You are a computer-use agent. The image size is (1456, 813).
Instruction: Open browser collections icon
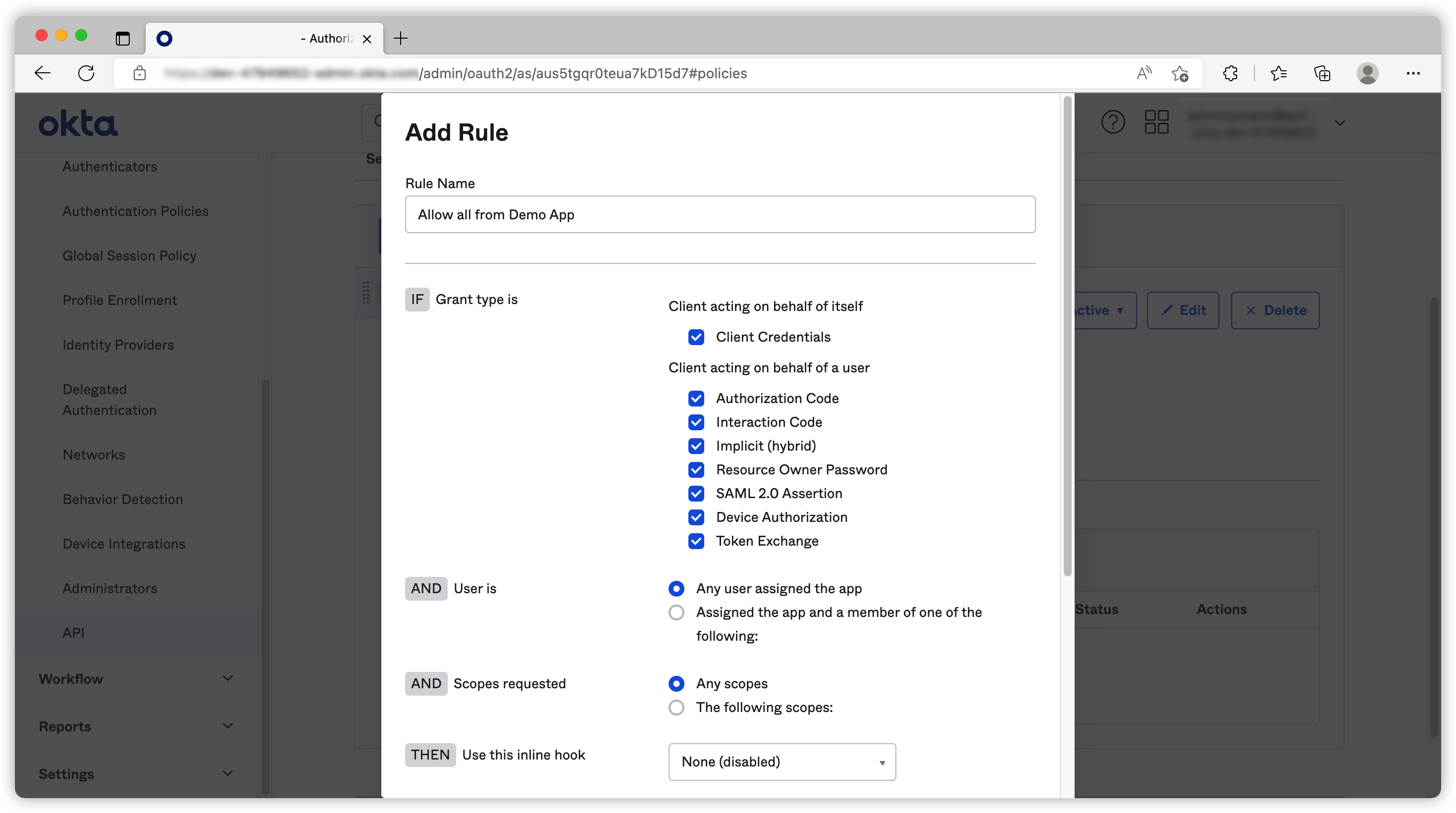1322,73
